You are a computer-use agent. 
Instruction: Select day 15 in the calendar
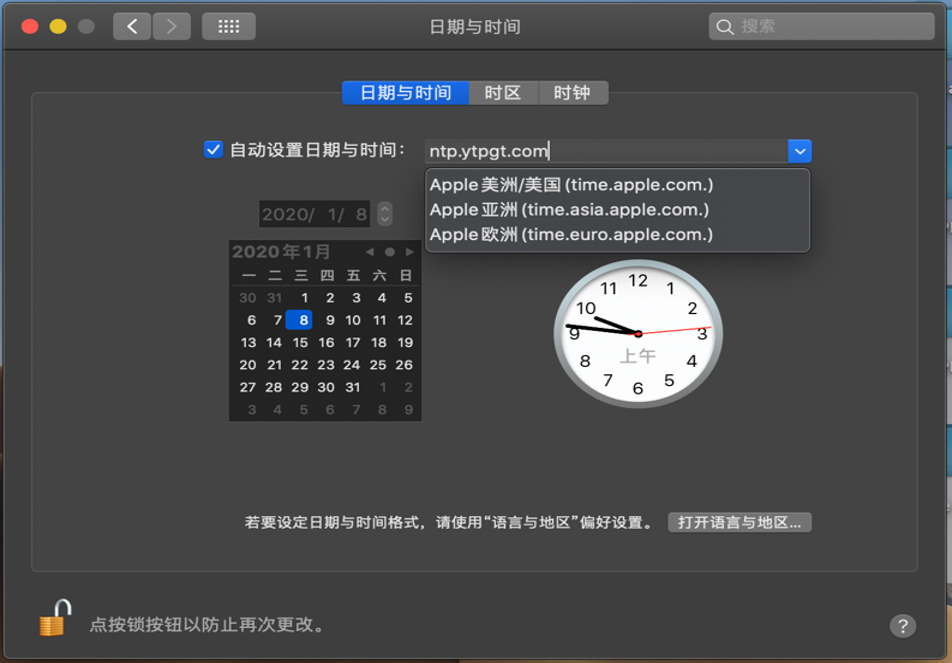click(x=300, y=343)
